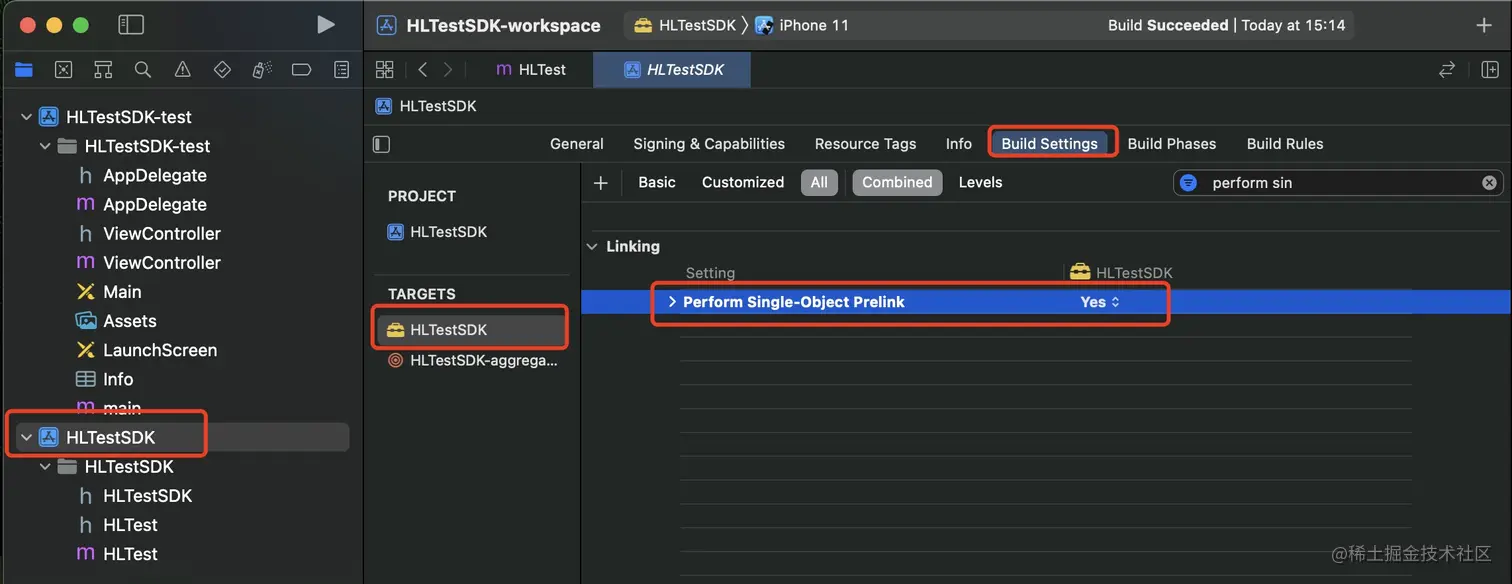Screen dimensions: 1512x584
Task: Open the Find navigator magnifier icon
Action: tap(143, 70)
